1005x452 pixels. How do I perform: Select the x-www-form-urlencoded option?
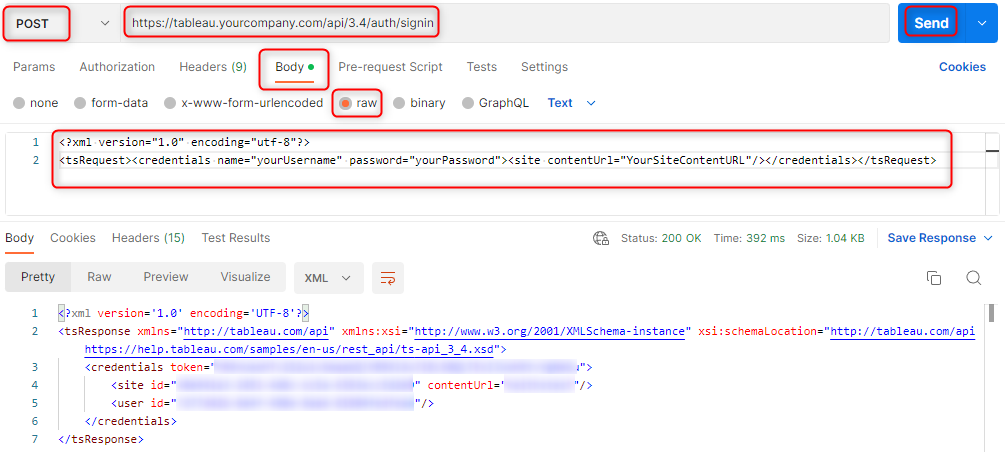tap(244, 103)
